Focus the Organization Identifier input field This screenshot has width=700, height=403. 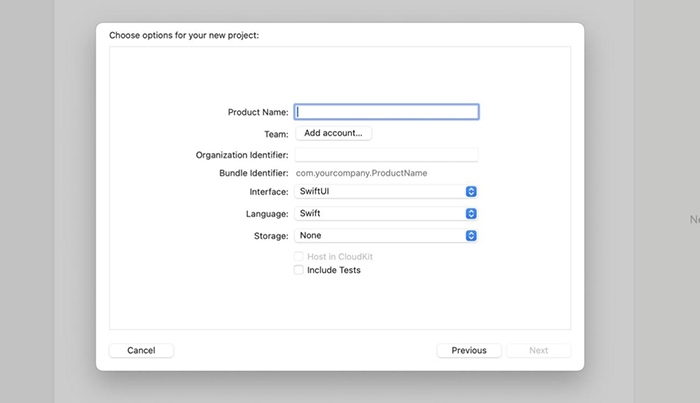click(x=387, y=155)
